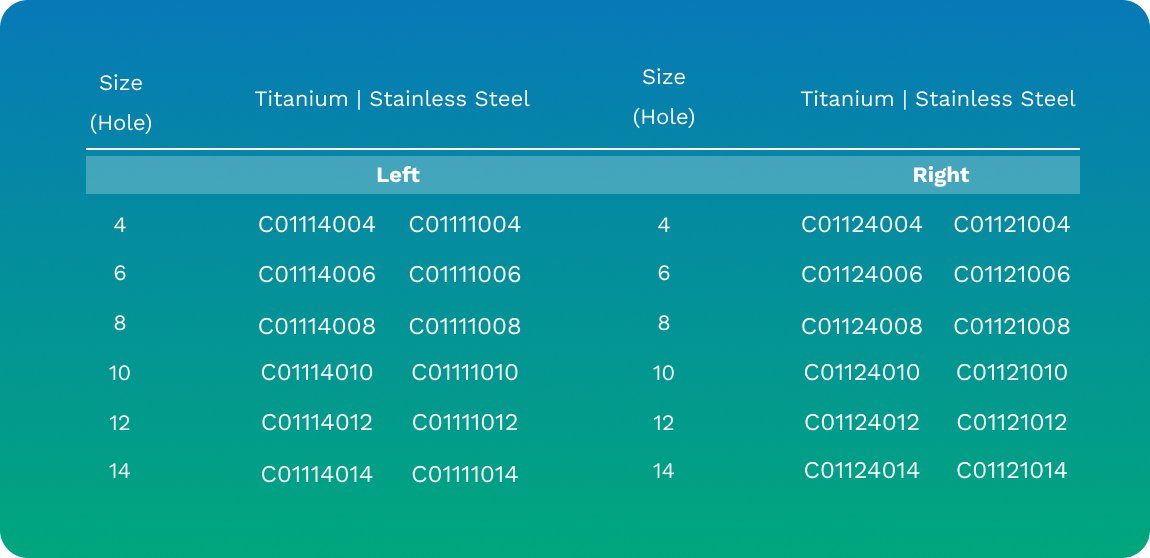
Task: Select stainless steel right code C01121010
Action: tap(1012, 372)
